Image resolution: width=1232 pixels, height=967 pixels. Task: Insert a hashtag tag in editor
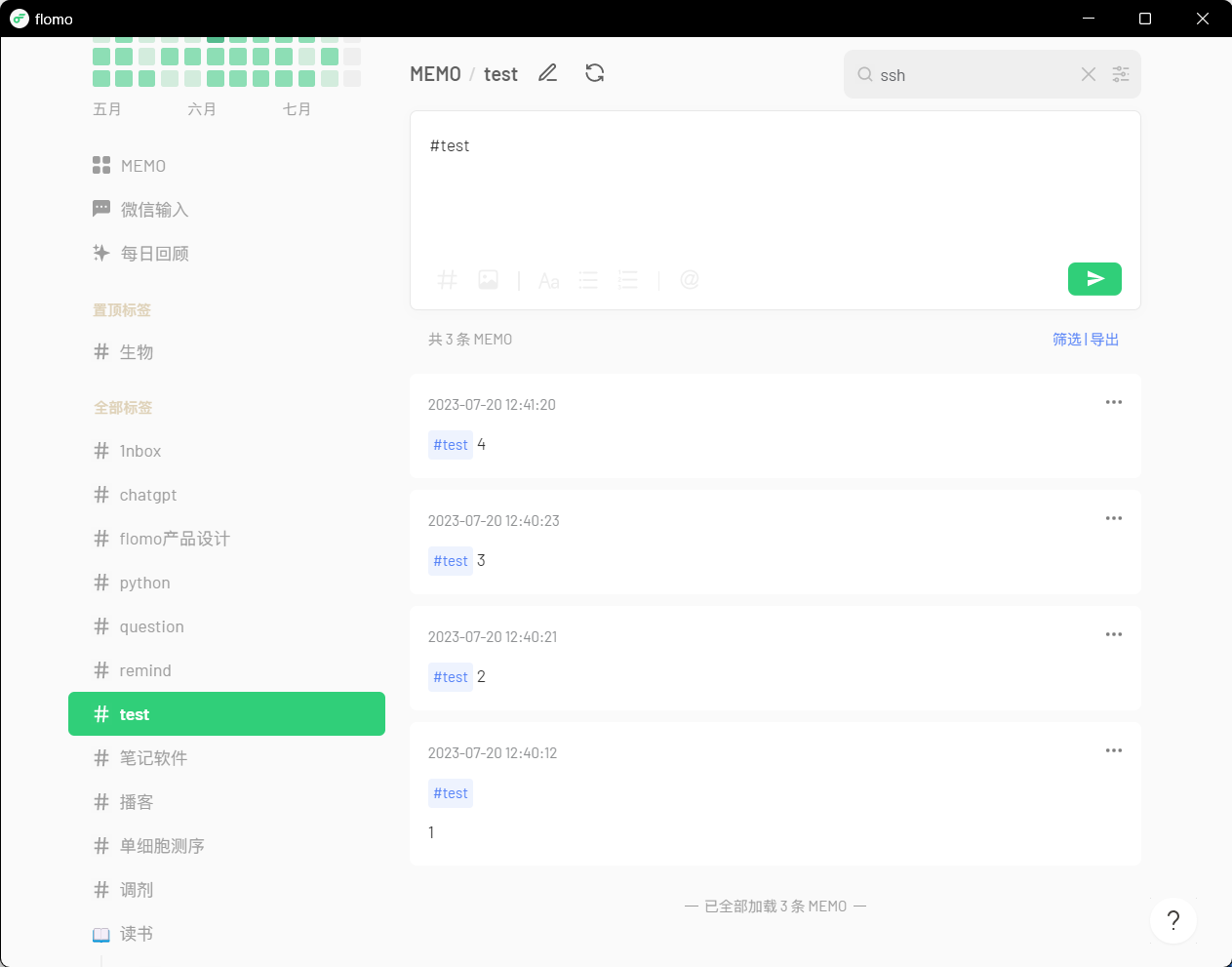click(447, 280)
